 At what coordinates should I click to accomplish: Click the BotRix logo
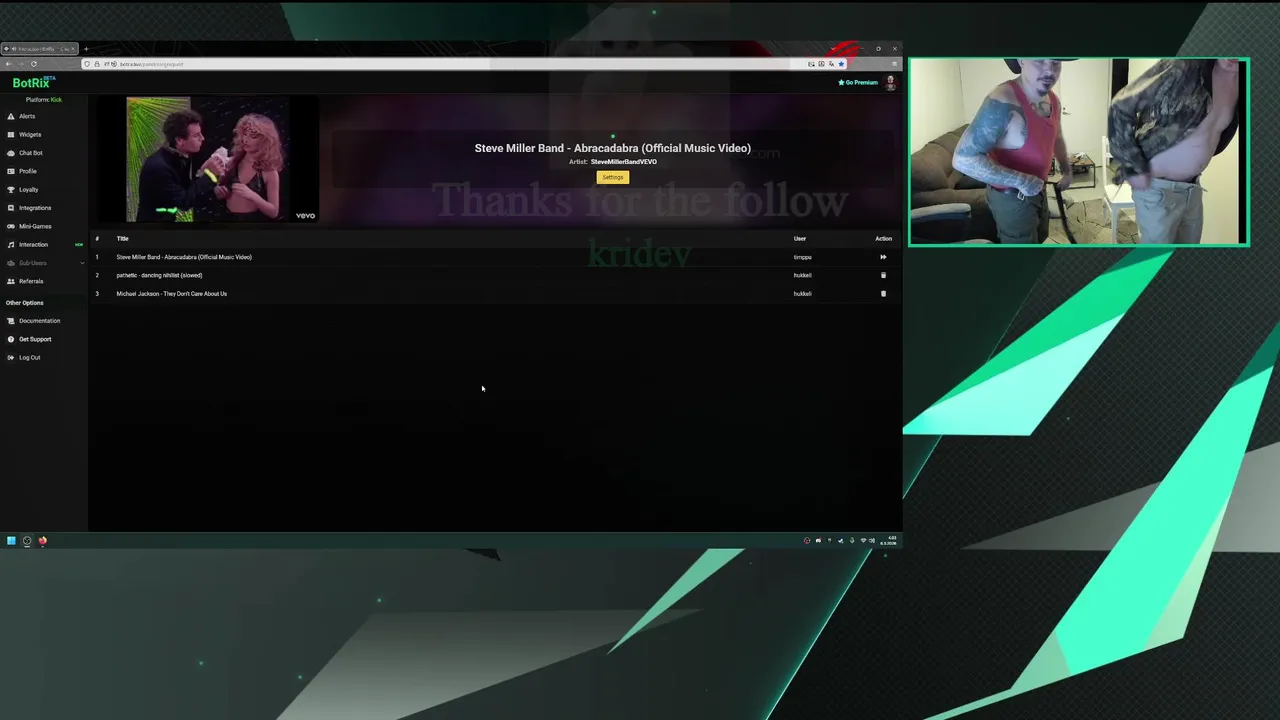coord(33,83)
